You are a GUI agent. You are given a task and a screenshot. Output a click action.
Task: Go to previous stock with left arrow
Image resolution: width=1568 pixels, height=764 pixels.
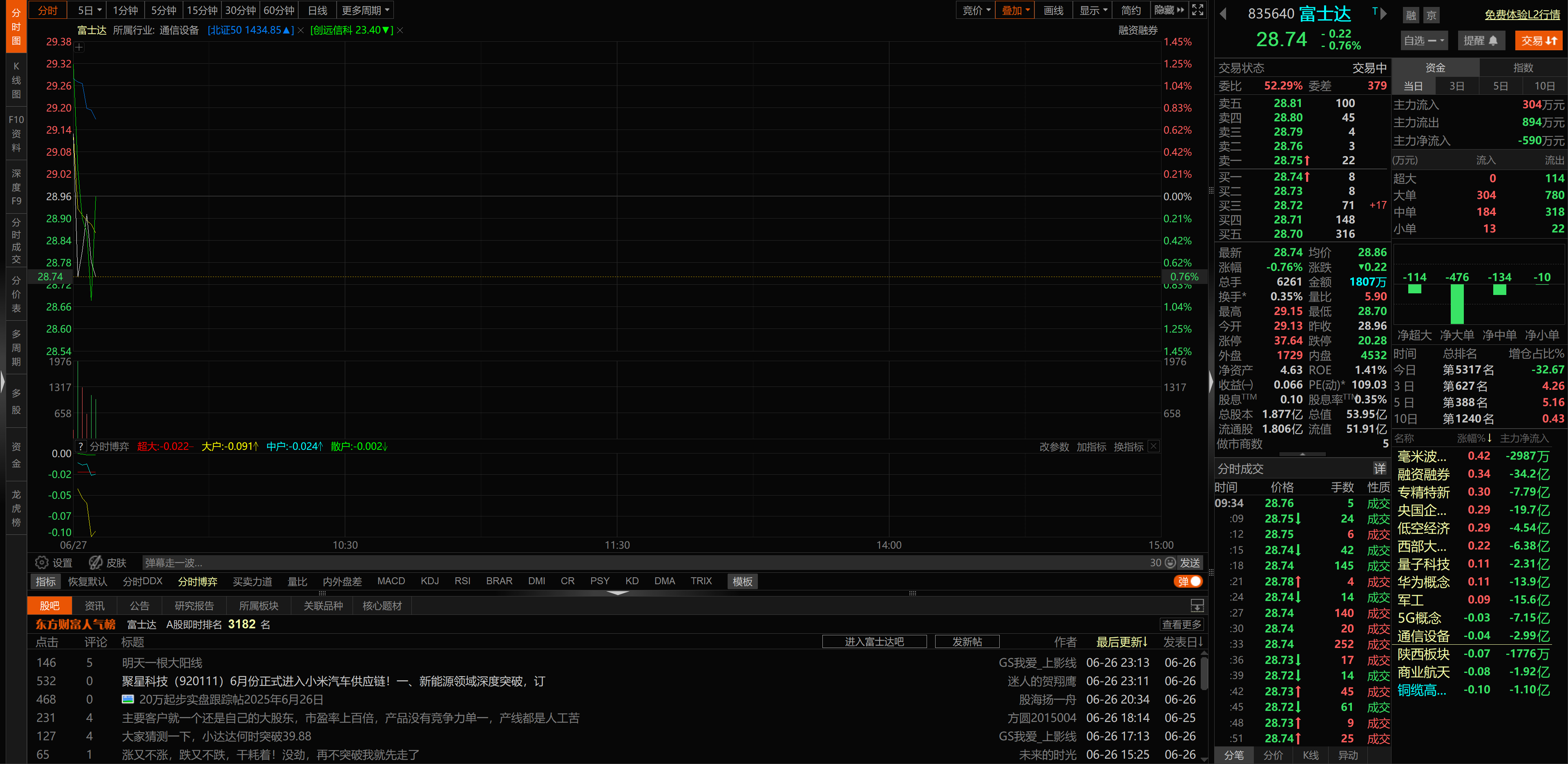[x=1223, y=14]
